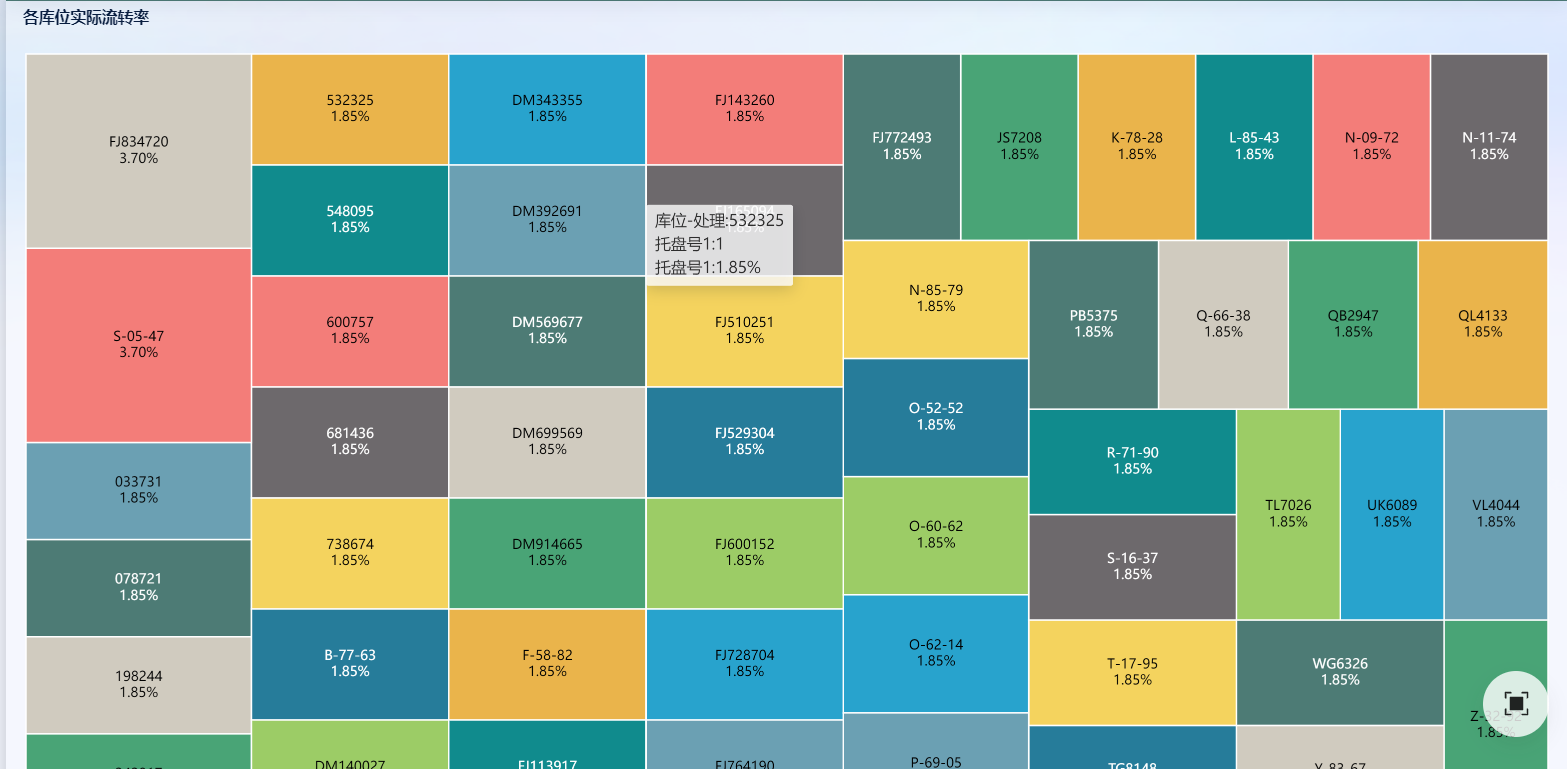
Task: Select the 532325 orange tile
Action: click(350, 108)
